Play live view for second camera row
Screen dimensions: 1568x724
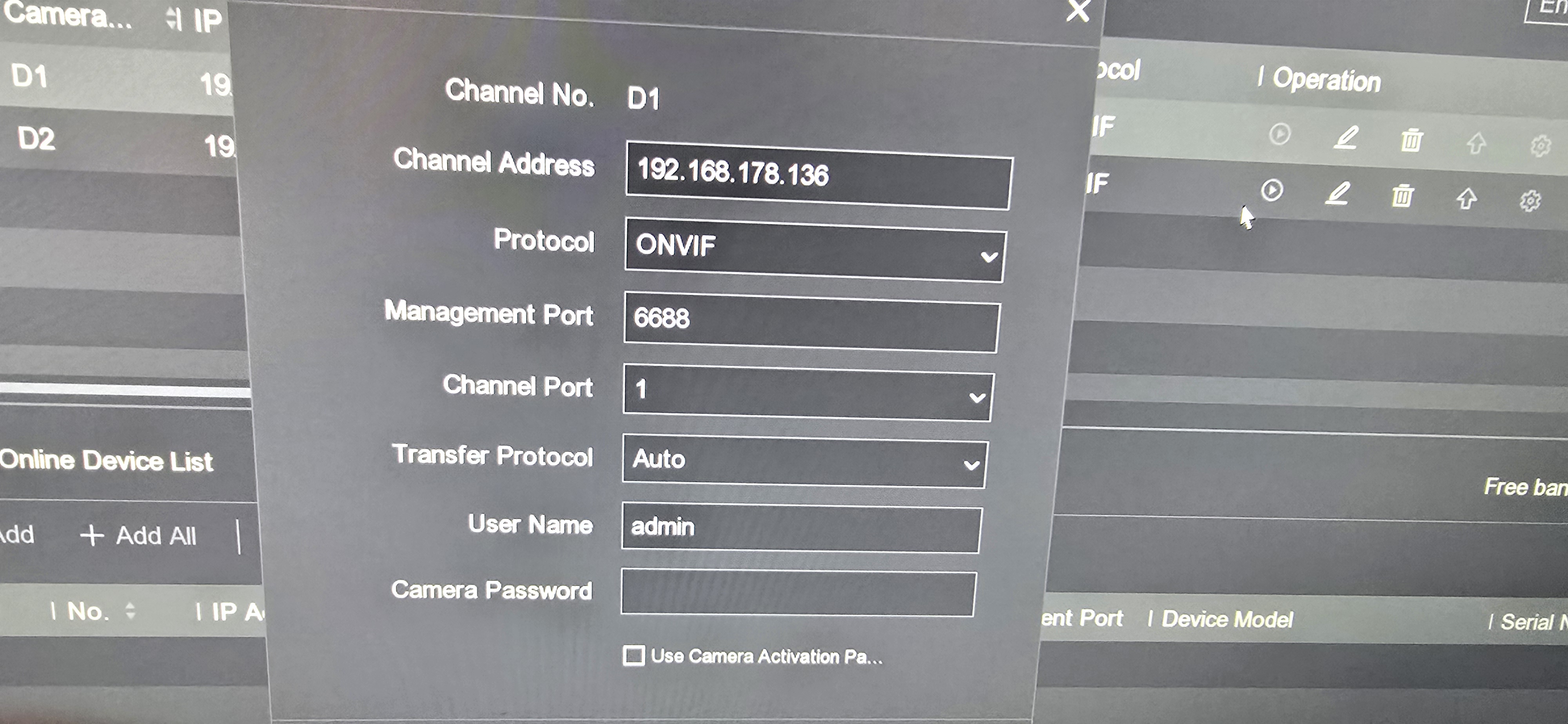1272,190
